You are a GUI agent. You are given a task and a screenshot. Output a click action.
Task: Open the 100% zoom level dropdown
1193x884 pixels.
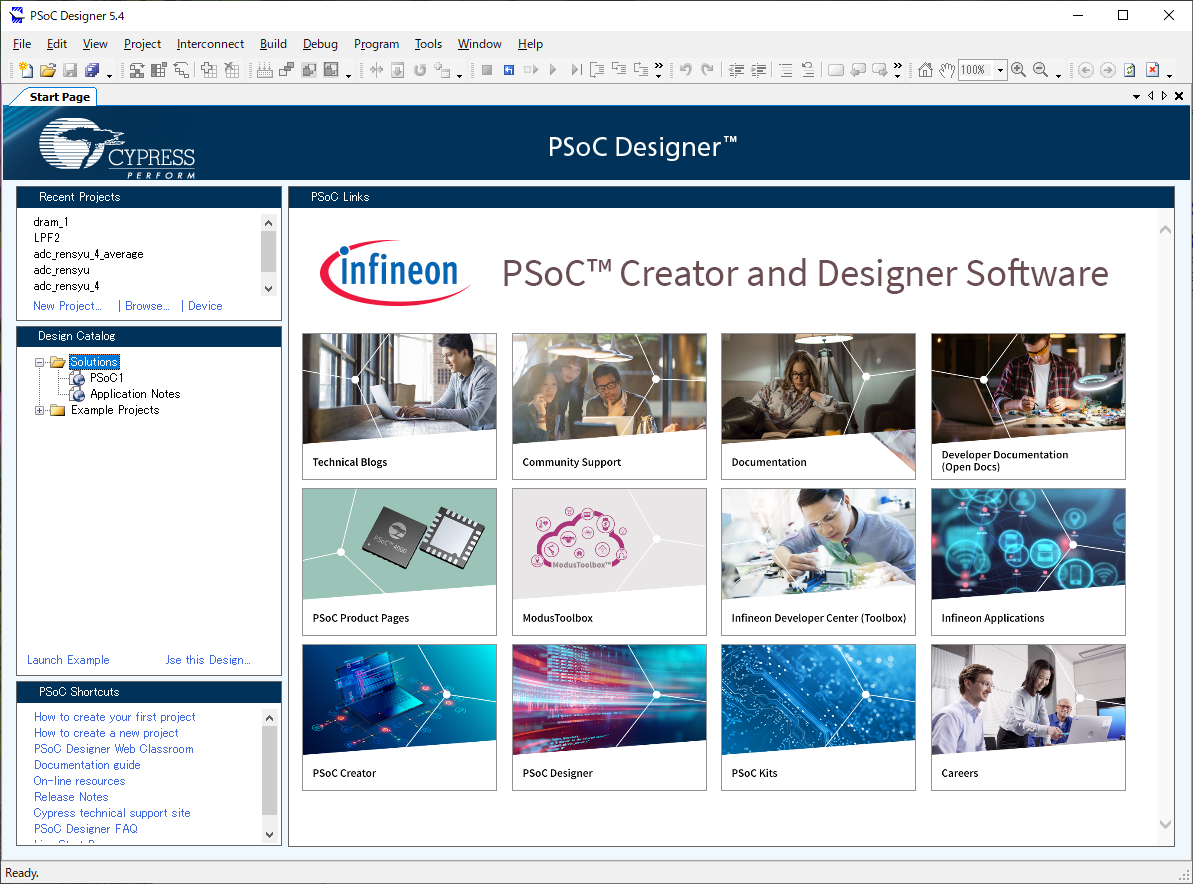[1001, 70]
